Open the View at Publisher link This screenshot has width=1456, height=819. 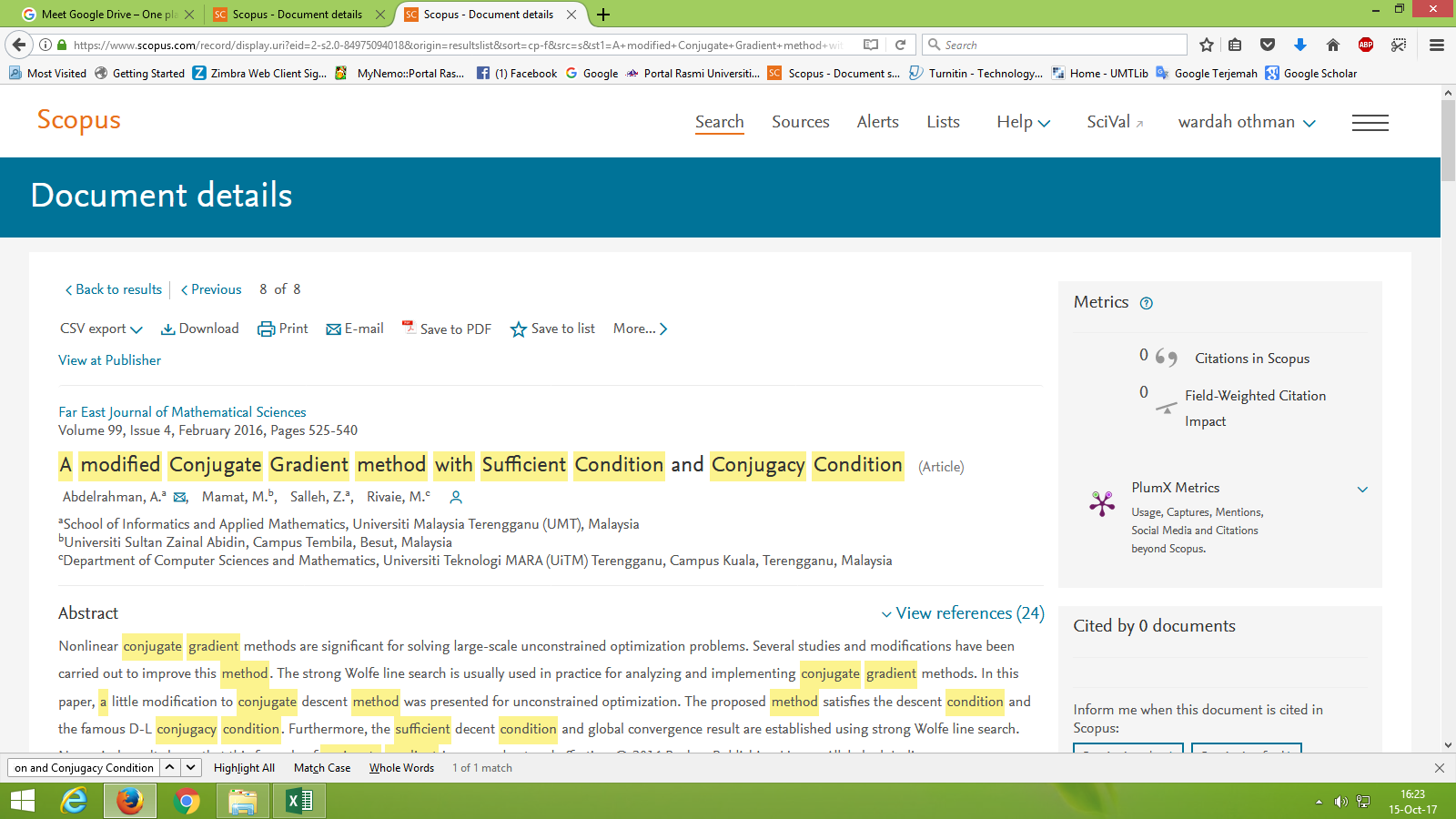109,360
